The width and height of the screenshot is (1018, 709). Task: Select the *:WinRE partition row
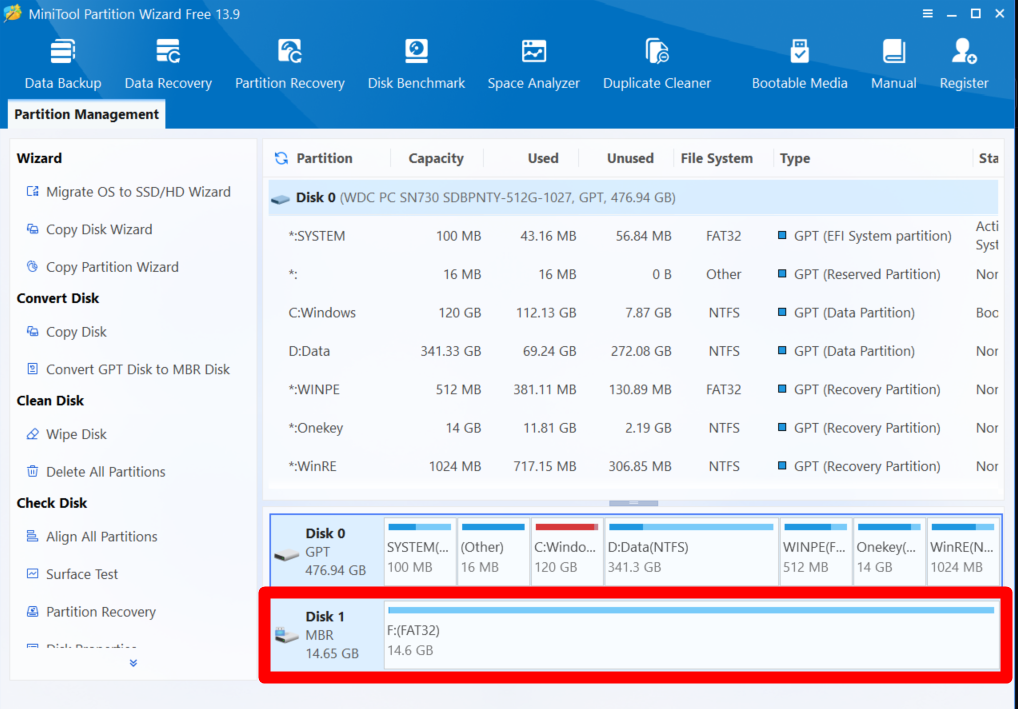[x=633, y=466]
